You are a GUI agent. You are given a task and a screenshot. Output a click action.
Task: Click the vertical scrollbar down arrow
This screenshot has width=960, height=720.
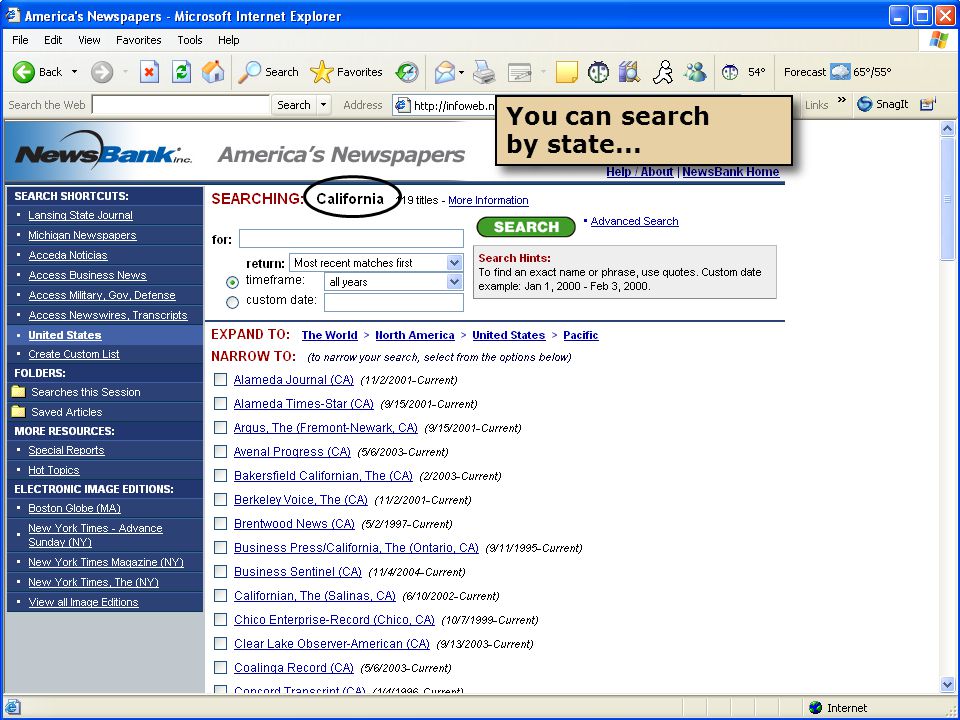tap(947, 684)
